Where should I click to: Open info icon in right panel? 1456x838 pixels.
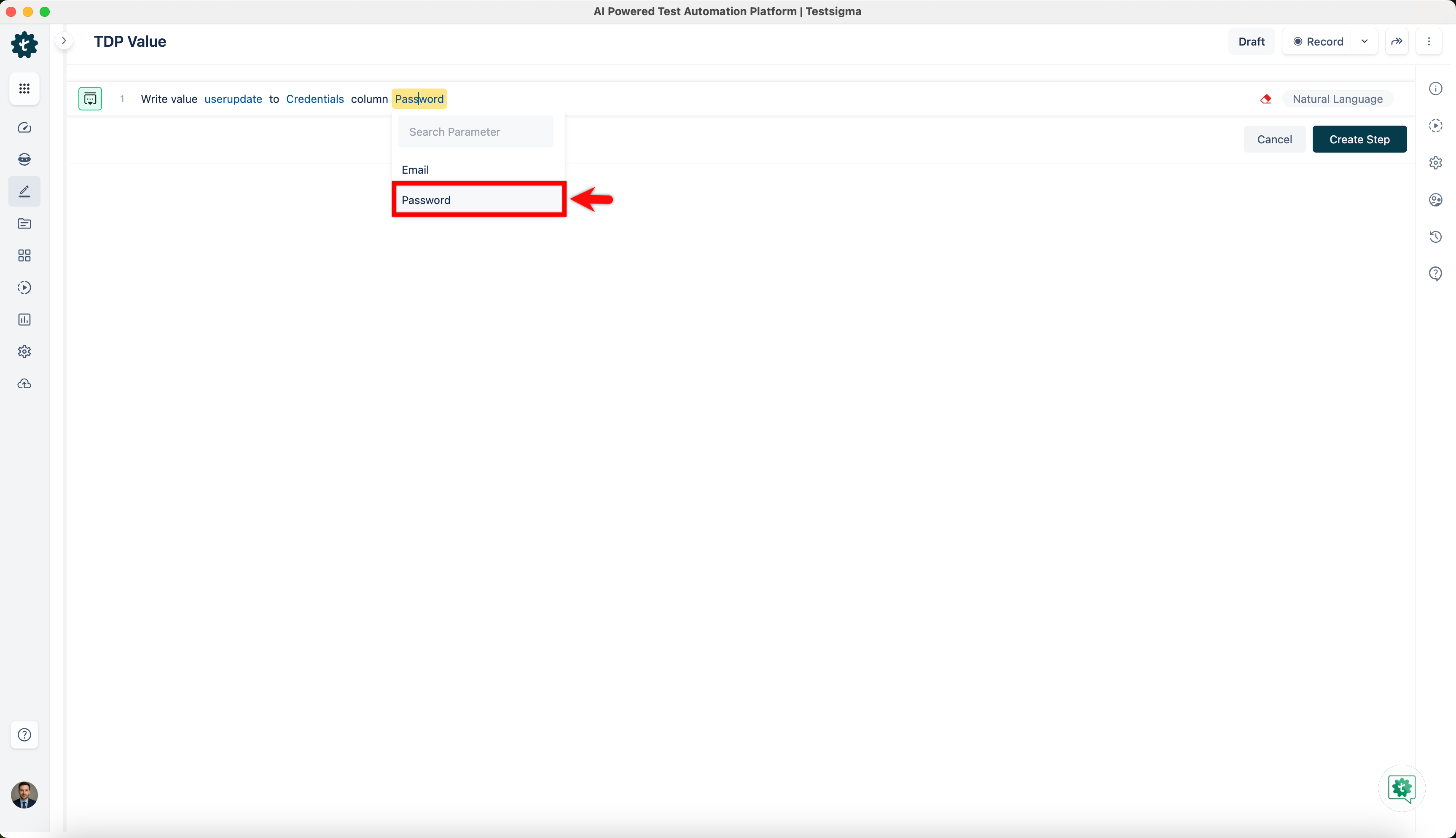pos(1435,89)
